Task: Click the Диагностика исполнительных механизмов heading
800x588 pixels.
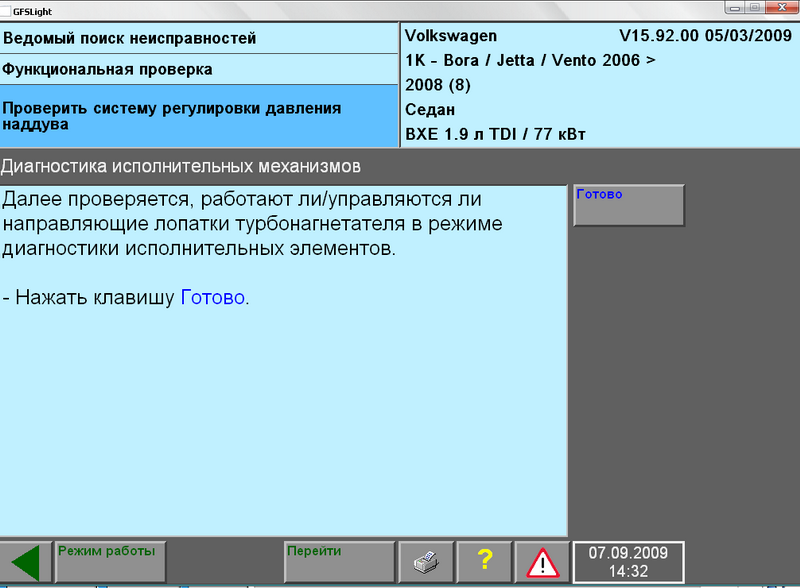Action: [x=181, y=166]
